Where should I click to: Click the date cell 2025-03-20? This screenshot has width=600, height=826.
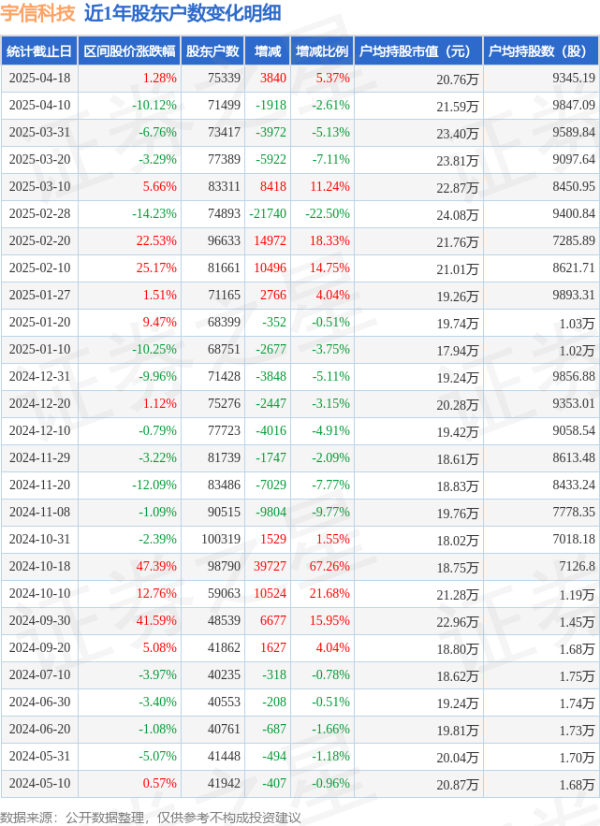(x=40, y=160)
